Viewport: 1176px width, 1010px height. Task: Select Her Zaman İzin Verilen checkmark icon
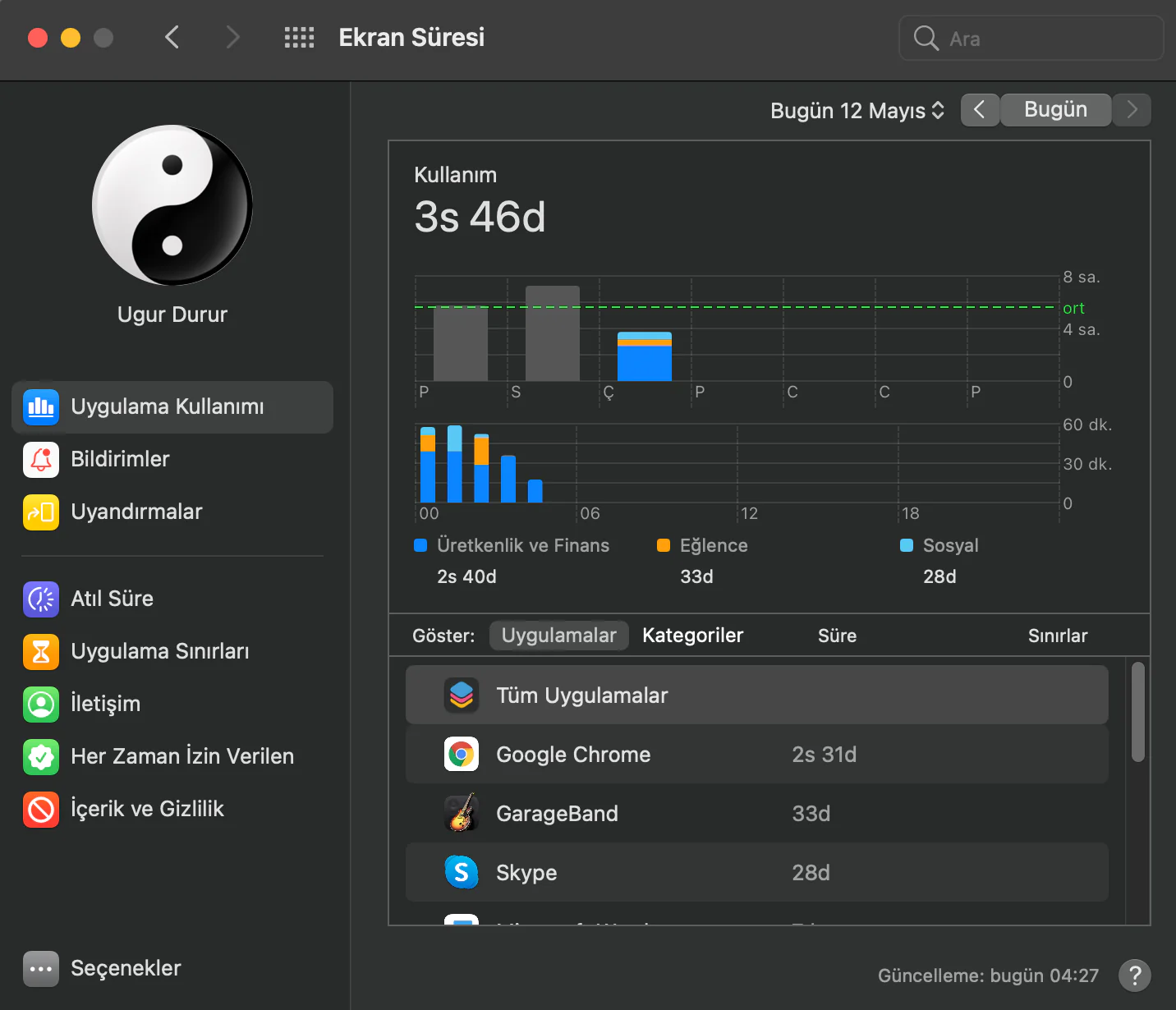coord(41,757)
